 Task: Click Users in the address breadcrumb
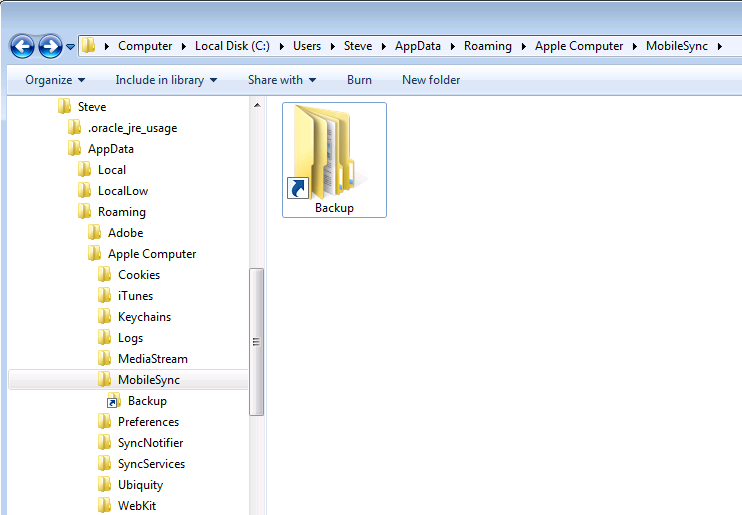coord(307,46)
